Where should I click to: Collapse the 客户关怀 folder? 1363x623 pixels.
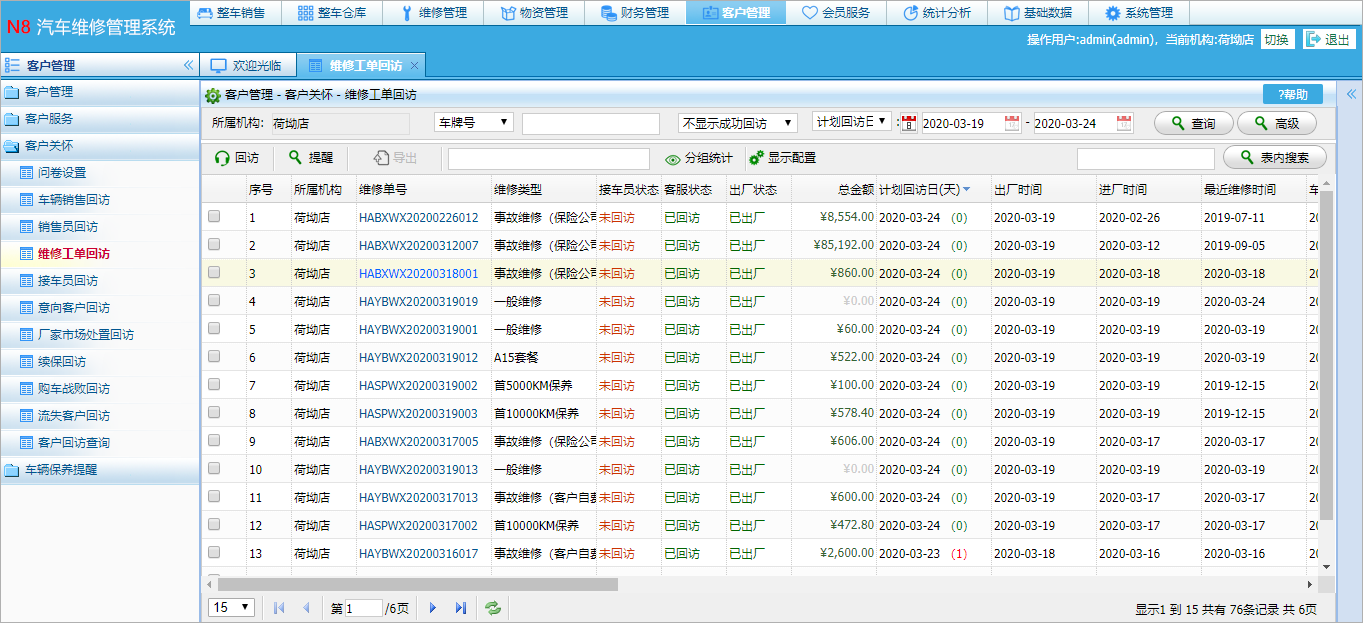pos(100,146)
